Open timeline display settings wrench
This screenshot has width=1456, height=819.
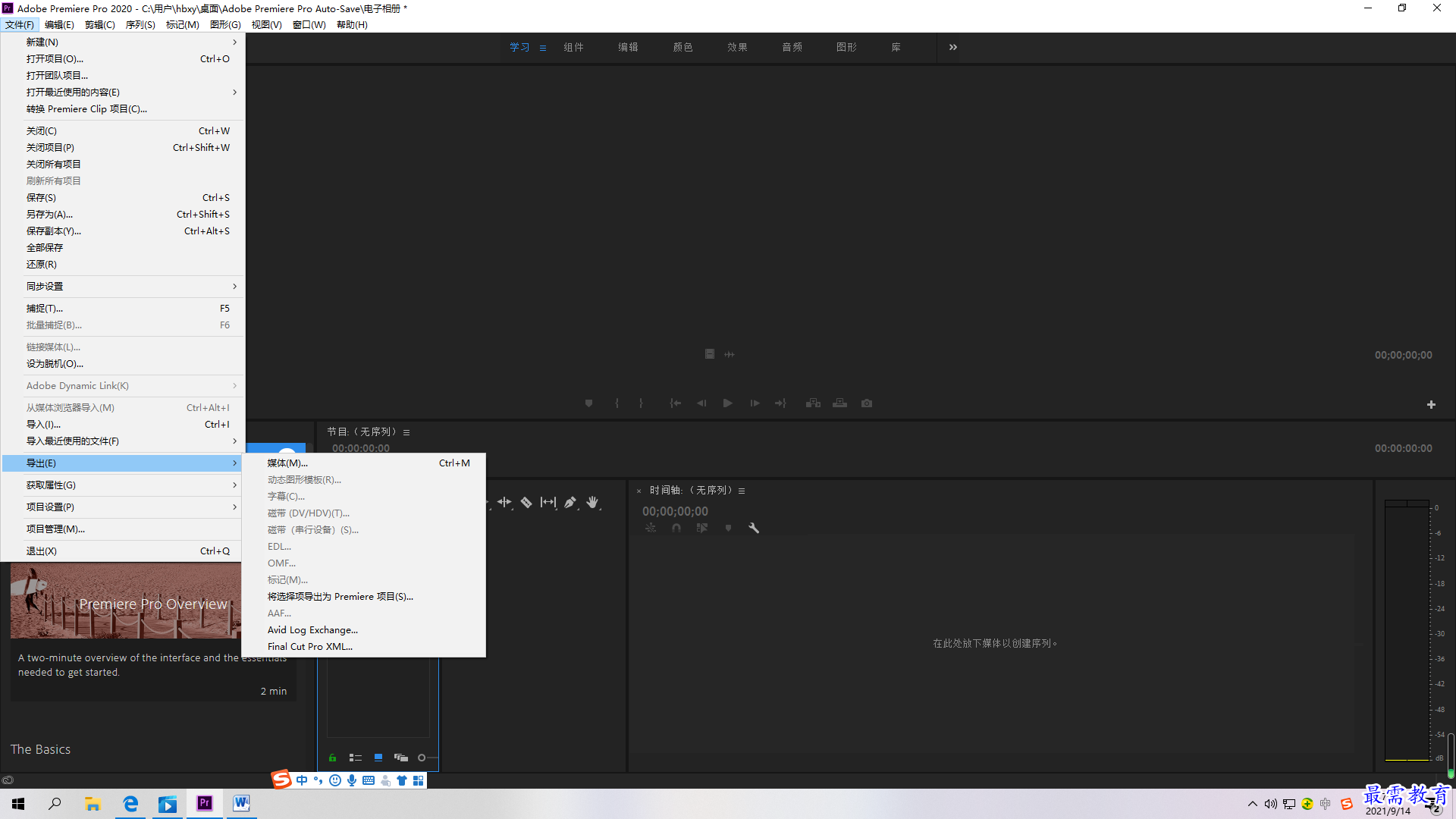click(x=754, y=528)
